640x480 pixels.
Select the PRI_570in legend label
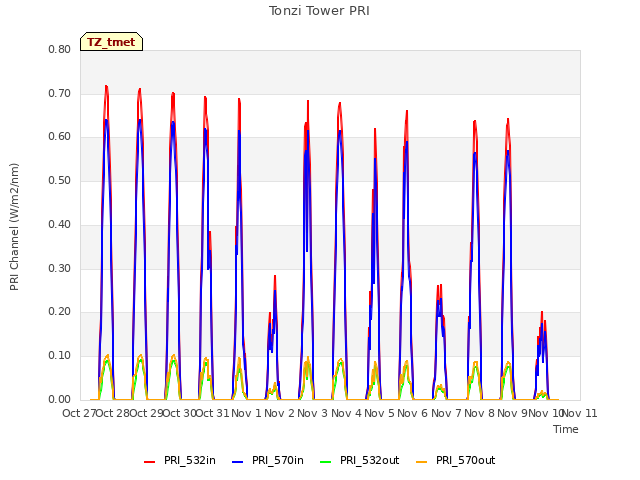[278, 460]
